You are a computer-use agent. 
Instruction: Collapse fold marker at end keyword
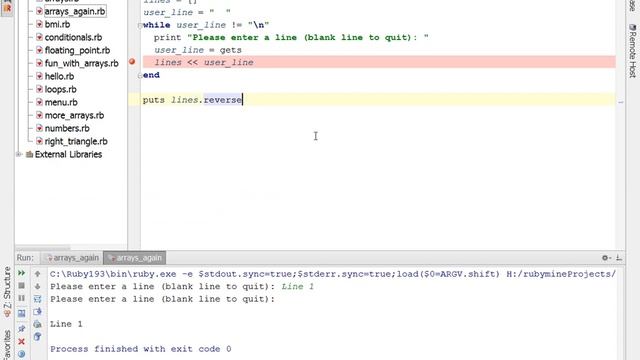tap(140, 76)
